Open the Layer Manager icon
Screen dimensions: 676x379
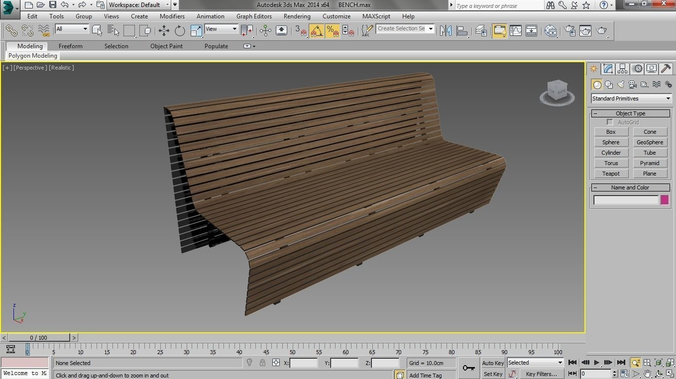tap(481, 31)
